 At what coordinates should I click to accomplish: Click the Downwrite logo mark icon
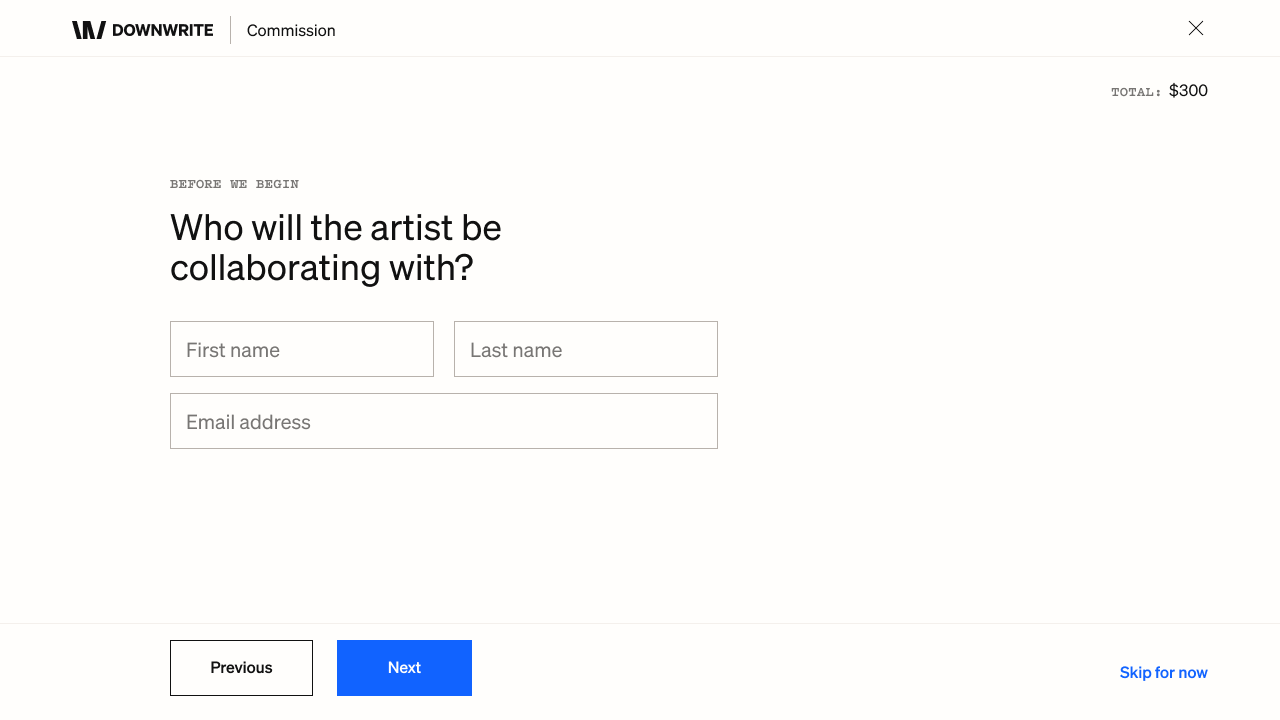coord(88,30)
